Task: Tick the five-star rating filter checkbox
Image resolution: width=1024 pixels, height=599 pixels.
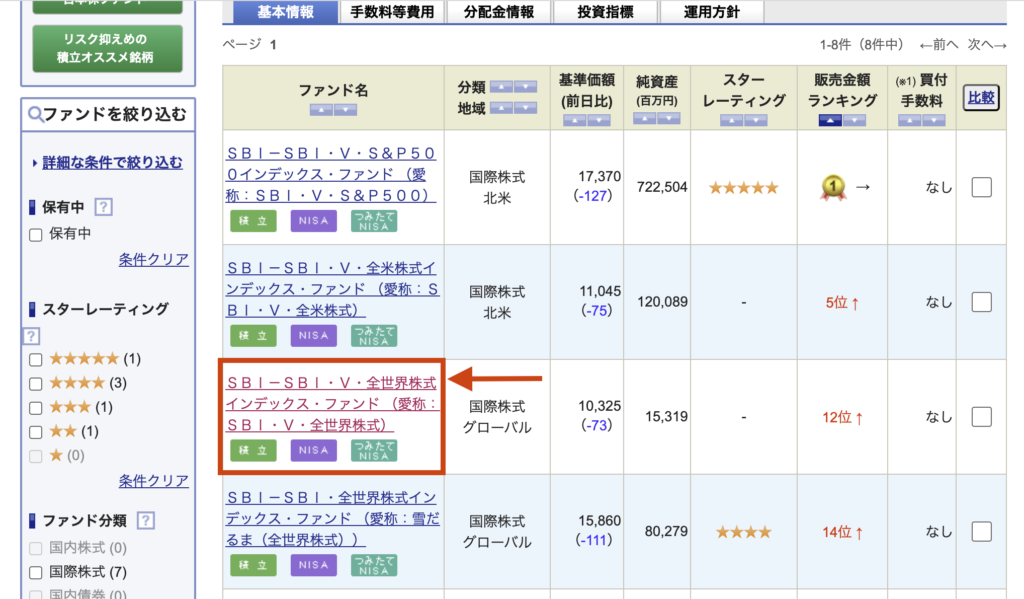Action: click(x=36, y=359)
